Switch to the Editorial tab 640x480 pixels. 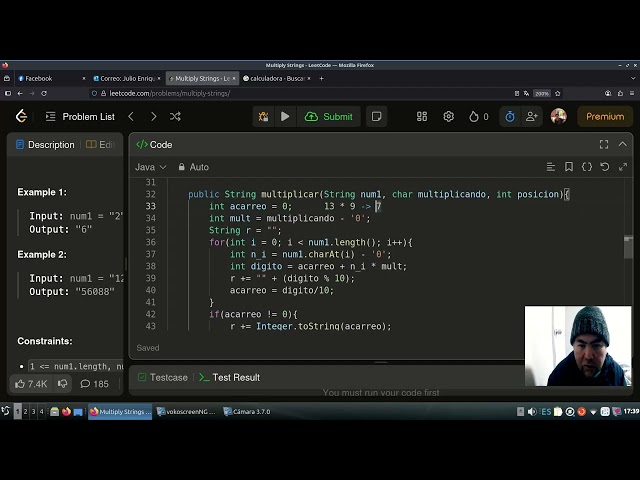pyautogui.click(x=100, y=145)
